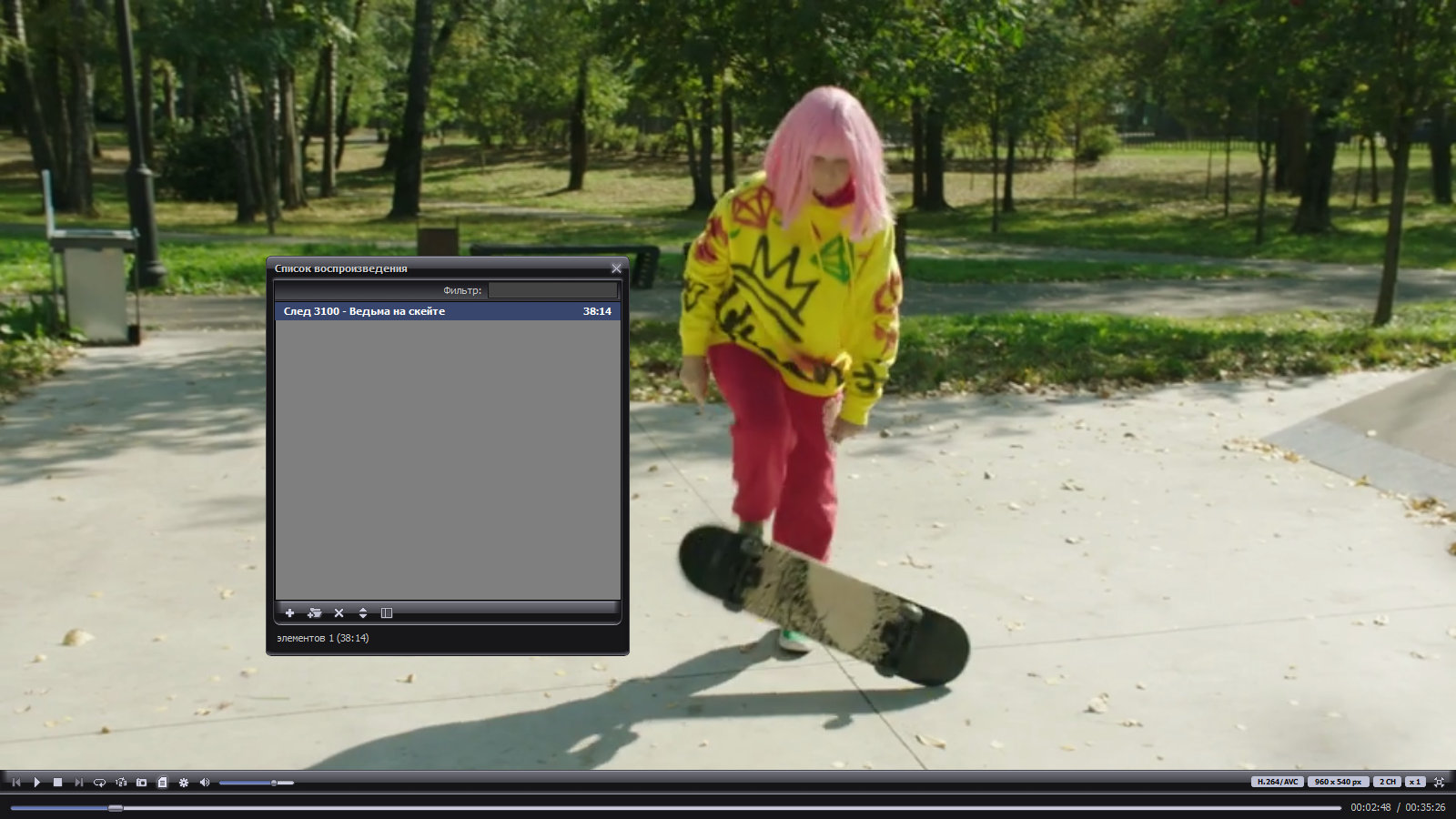Switch to fullscreen mode
The width and height of the screenshot is (1456, 819).
point(1439,782)
